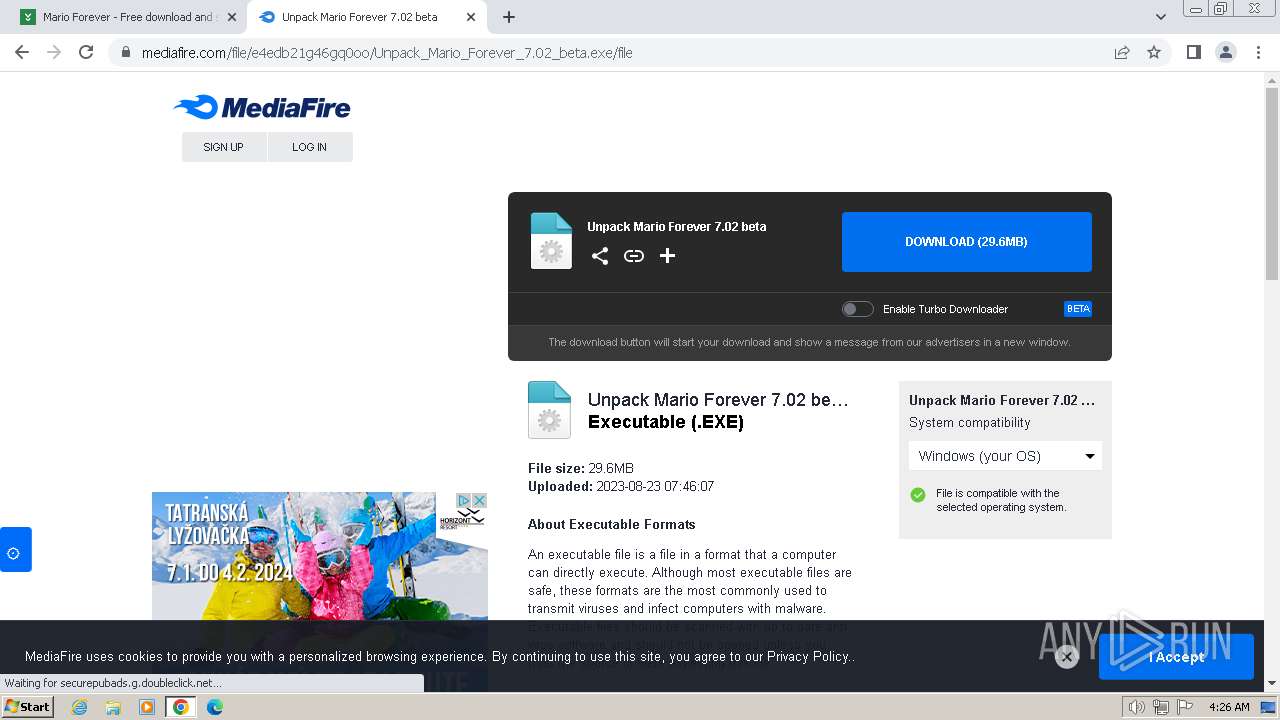
Task: Click the volume tray icon
Action: 1137,707
